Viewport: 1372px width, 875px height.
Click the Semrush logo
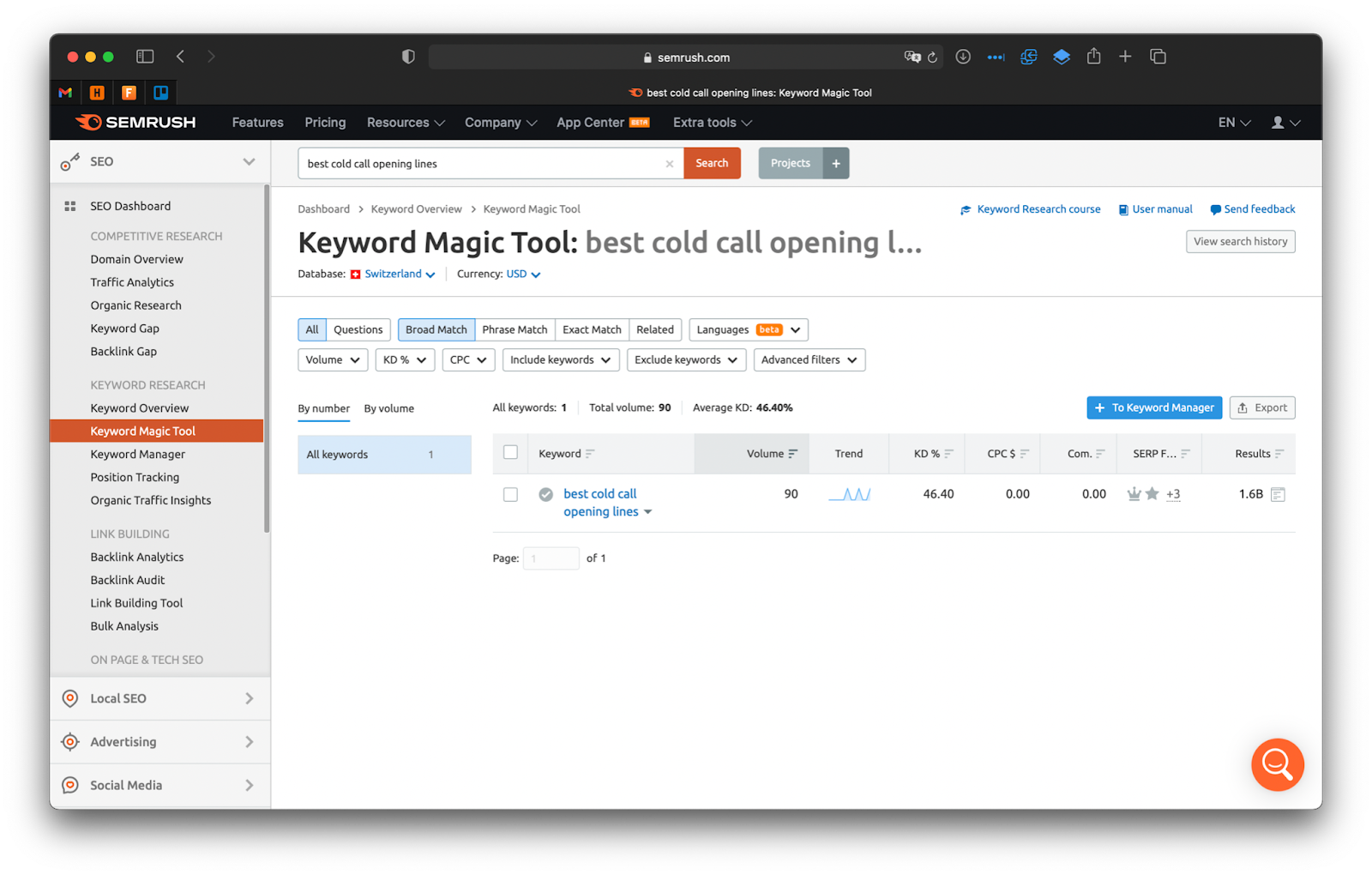135,122
